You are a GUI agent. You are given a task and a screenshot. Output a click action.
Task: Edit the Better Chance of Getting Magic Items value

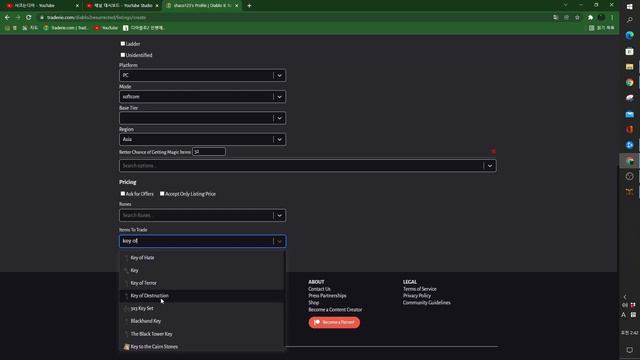coord(209,151)
